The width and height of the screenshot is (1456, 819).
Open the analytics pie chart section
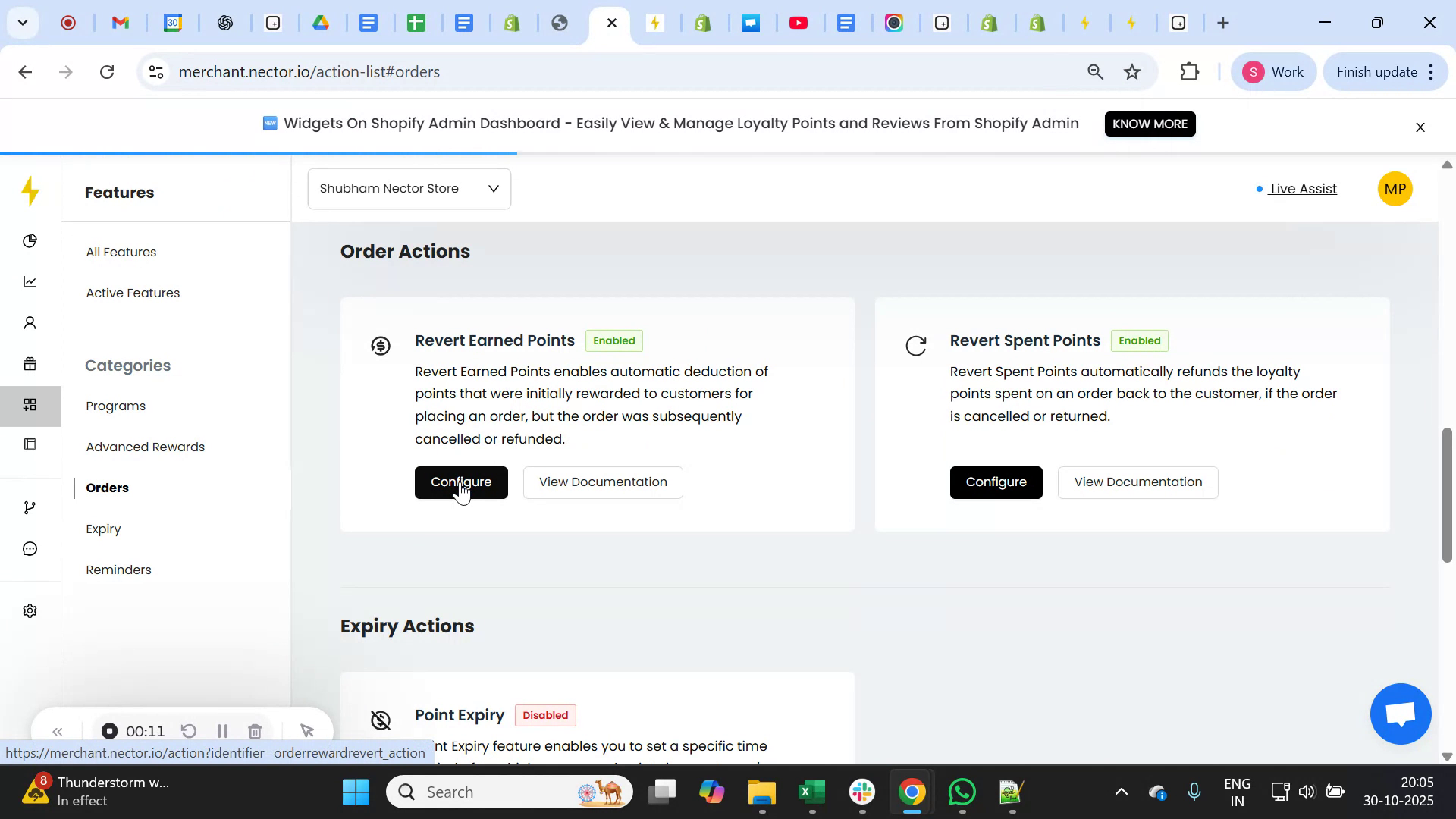[30, 240]
